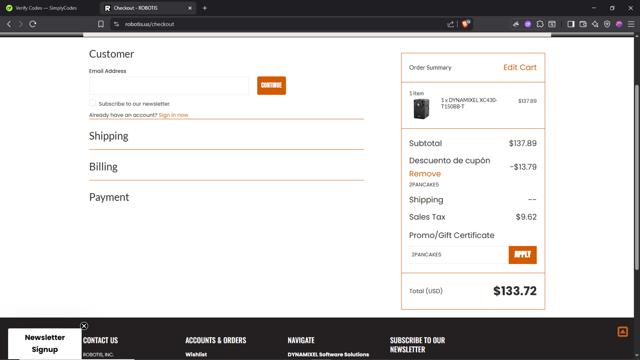The image size is (640, 360).
Task: Click the orange scroll-to-top arrow icon
Action: click(x=622, y=331)
